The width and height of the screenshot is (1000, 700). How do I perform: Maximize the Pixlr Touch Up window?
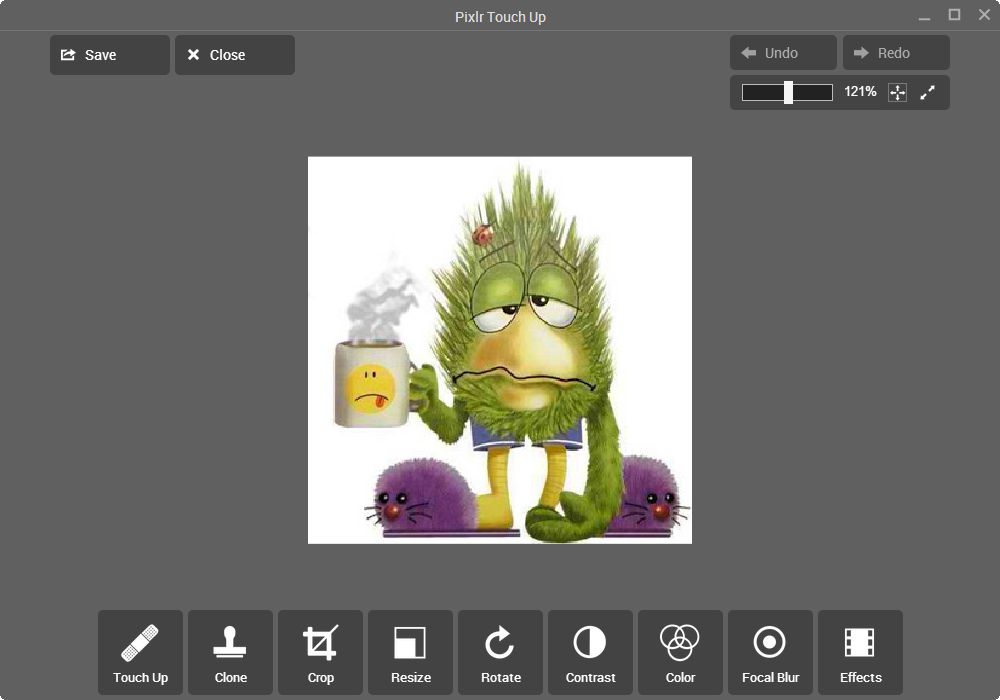[954, 15]
